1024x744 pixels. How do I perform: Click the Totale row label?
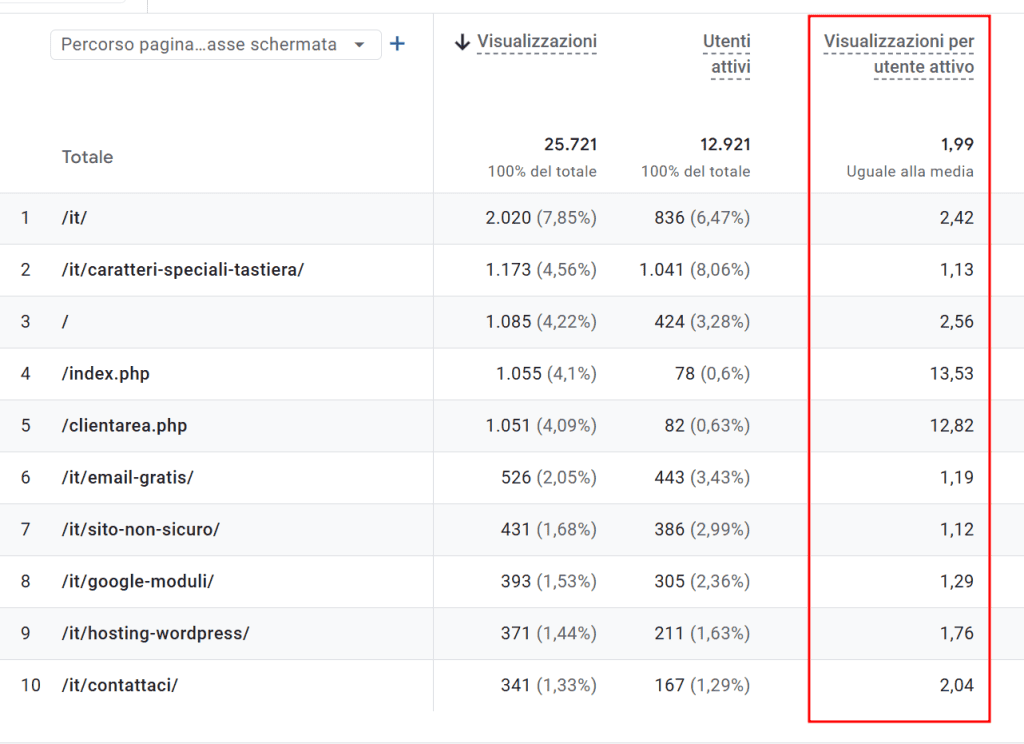[x=87, y=157]
